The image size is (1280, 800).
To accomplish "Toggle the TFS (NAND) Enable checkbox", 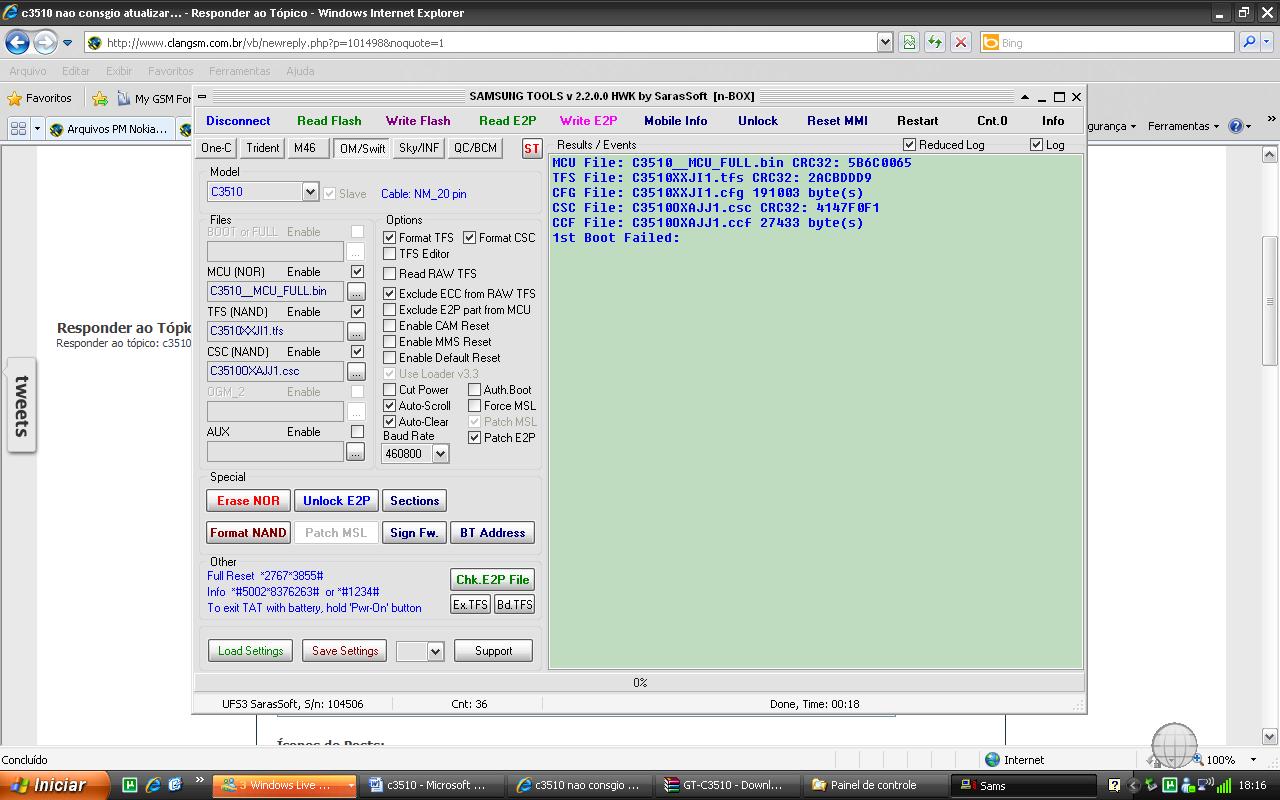I will [357, 312].
